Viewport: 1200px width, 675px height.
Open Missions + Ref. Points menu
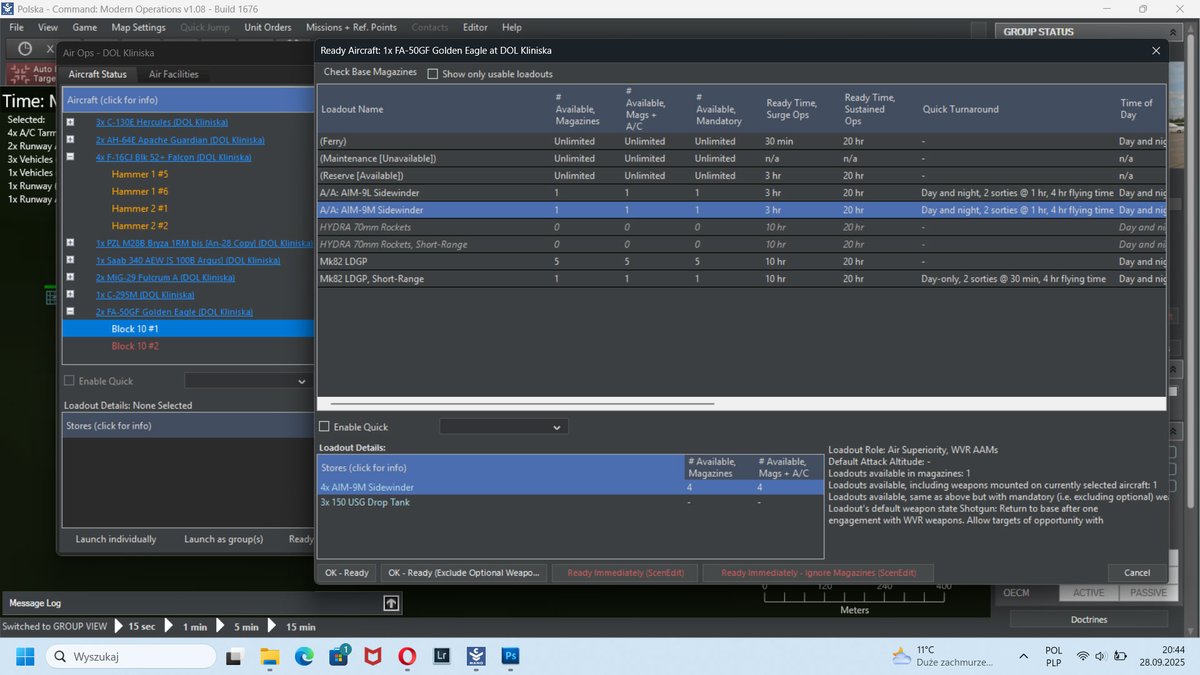tap(351, 27)
